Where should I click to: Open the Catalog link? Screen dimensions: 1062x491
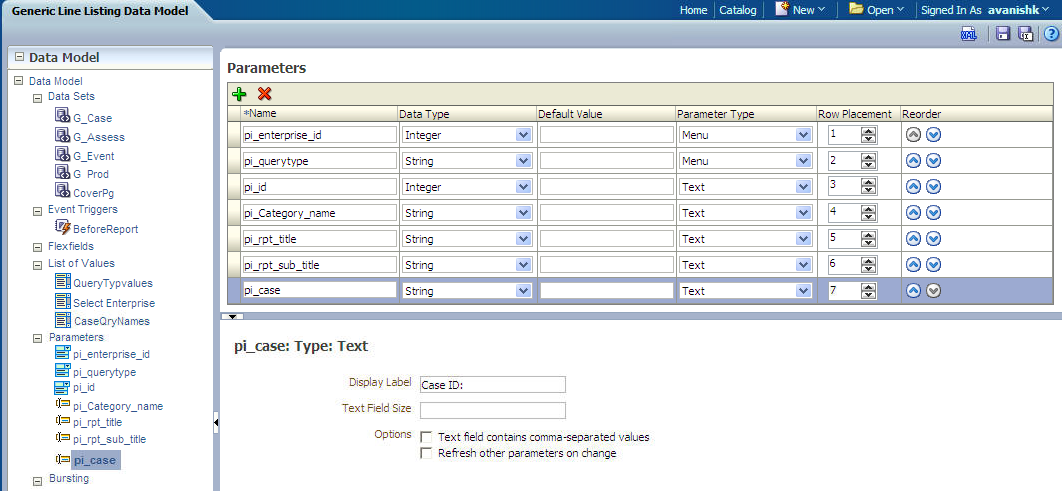738,10
